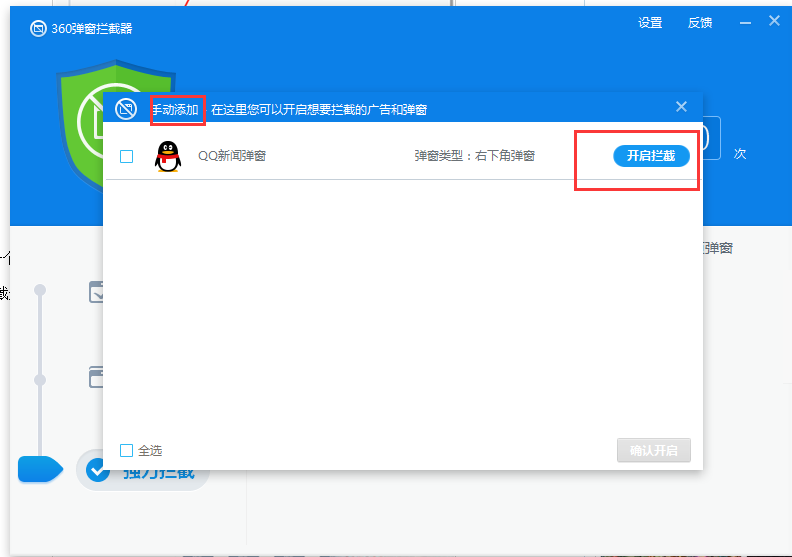This screenshot has width=792, height=557.
Task: Tick the checkbox for QQ新闻弹窗
Action: (126, 156)
